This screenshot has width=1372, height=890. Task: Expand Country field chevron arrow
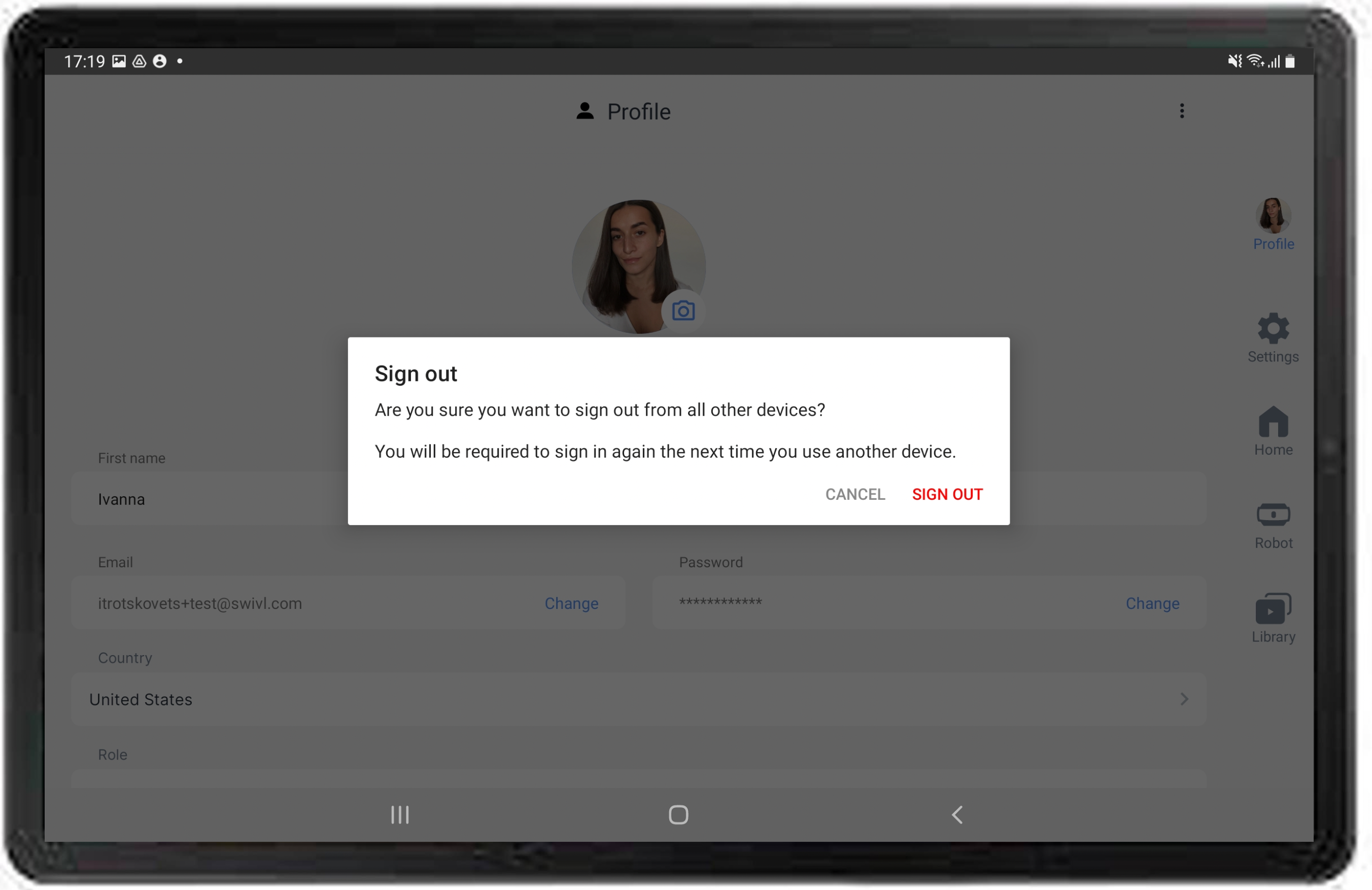tap(1184, 699)
